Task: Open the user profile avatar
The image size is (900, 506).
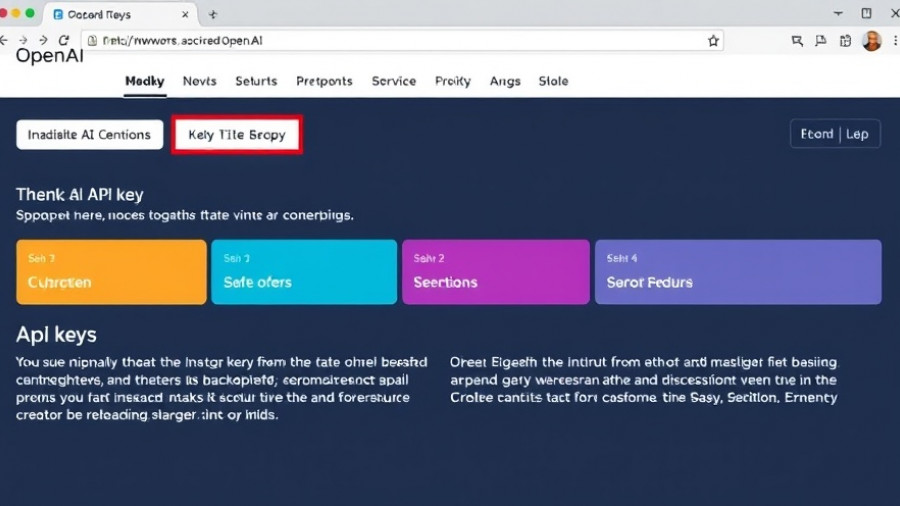Action: [872, 41]
